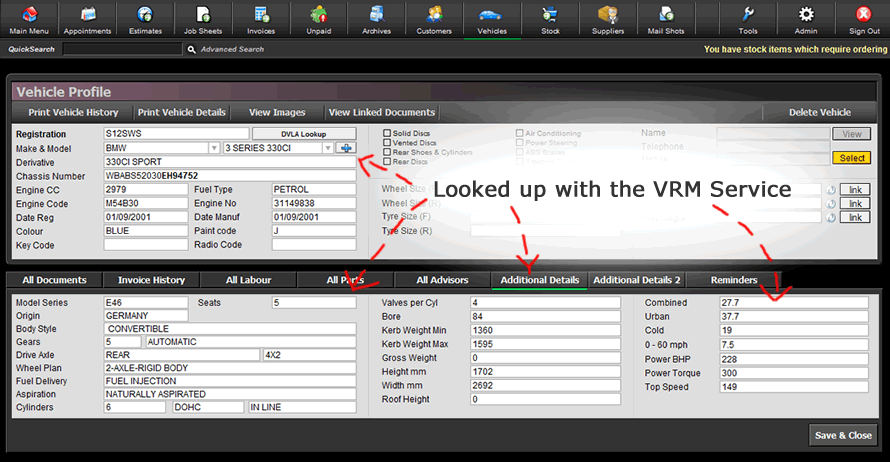
Task: Click the Body Style field CONVERTIBLE
Action: tap(230, 329)
